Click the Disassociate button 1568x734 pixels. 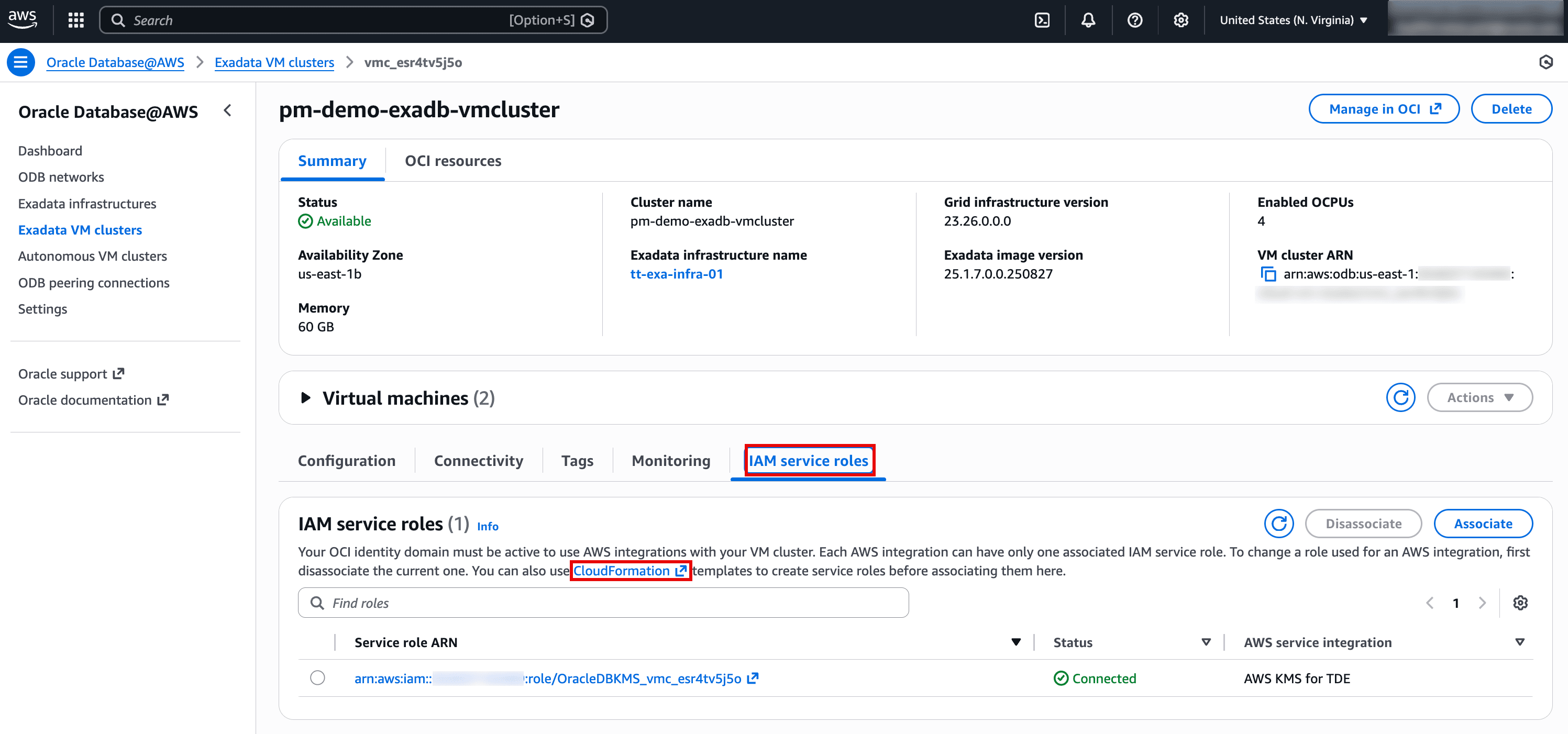[x=1363, y=524]
